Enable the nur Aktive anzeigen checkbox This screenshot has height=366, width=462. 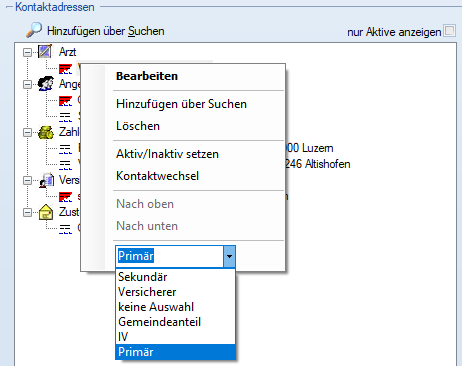click(x=449, y=31)
